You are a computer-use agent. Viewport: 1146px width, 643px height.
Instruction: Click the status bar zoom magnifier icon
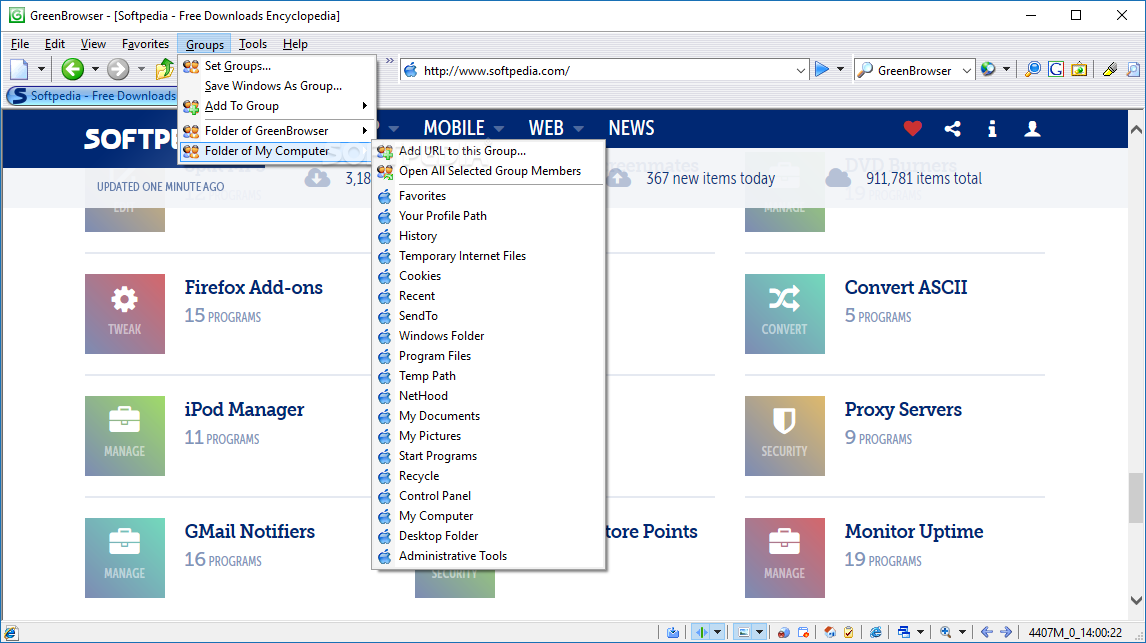pyautogui.click(x=946, y=632)
